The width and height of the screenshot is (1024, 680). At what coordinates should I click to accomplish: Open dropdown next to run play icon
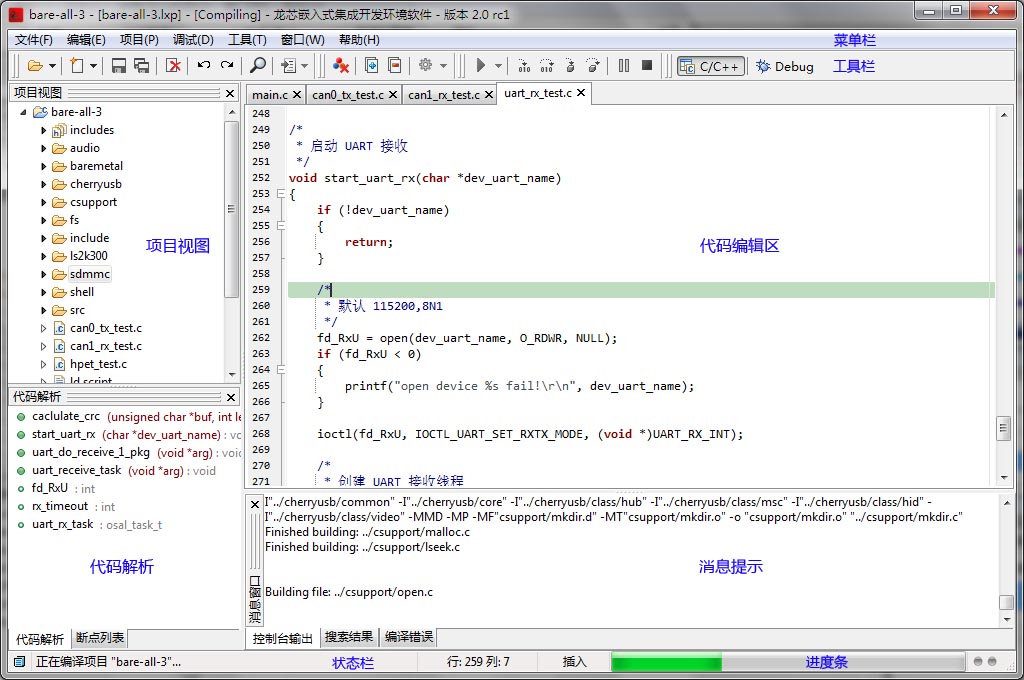point(498,66)
